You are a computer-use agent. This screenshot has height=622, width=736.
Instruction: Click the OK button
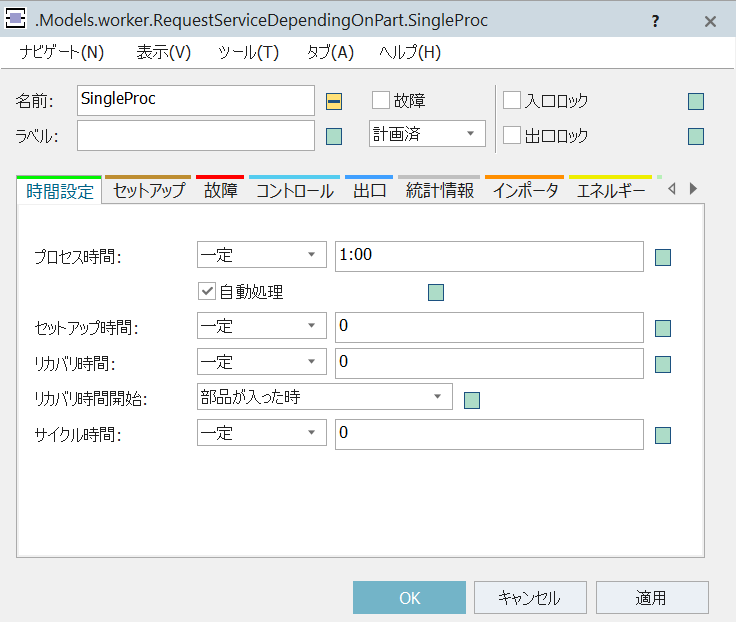click(409, 598)
